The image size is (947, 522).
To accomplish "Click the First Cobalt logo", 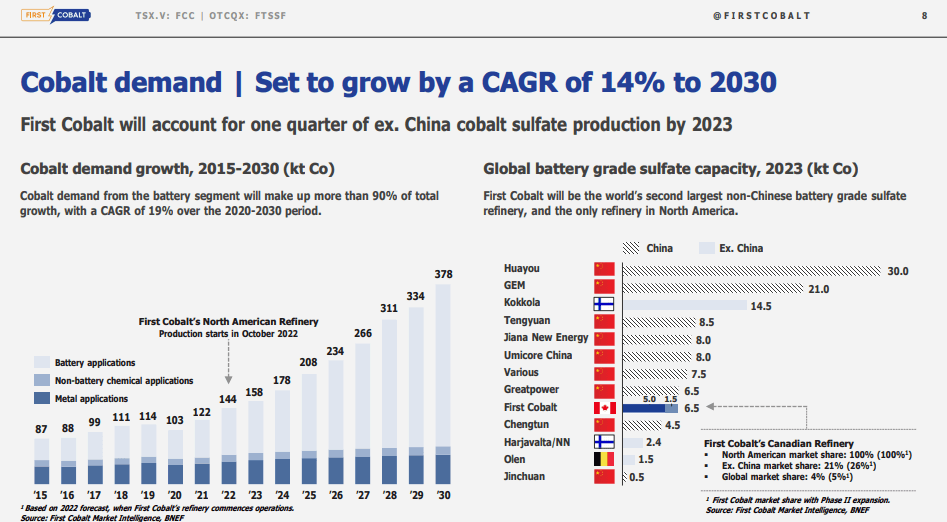I will pyautogui.click(x=56, y=15).
